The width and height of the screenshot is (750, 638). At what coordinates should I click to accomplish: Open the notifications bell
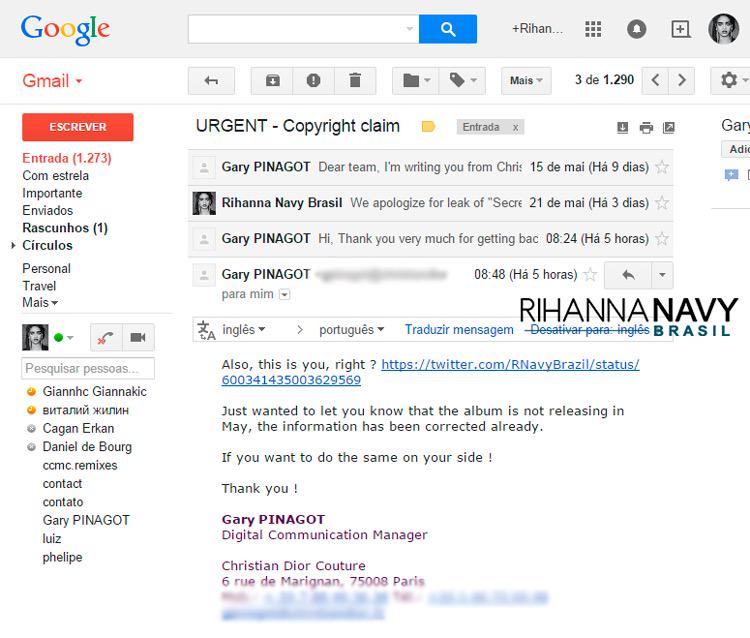click(x=636, y=29)
